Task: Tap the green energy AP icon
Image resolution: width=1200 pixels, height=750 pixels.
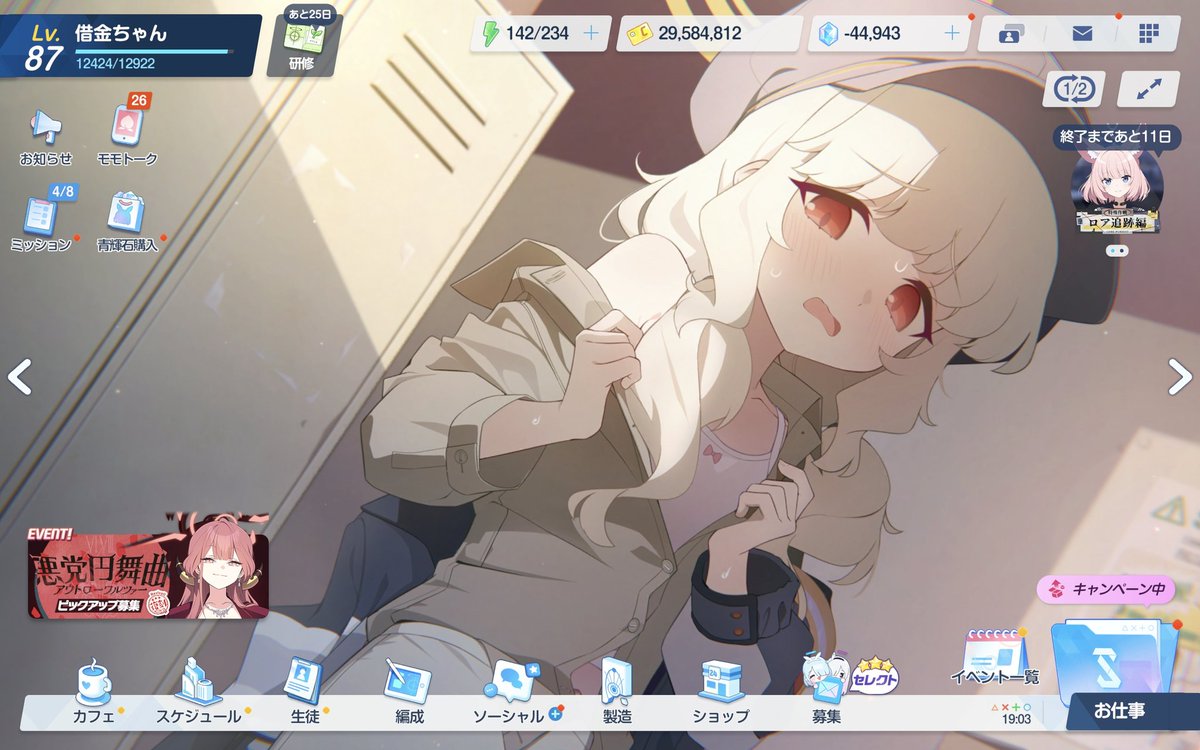Action: click(x=490, y=33)
